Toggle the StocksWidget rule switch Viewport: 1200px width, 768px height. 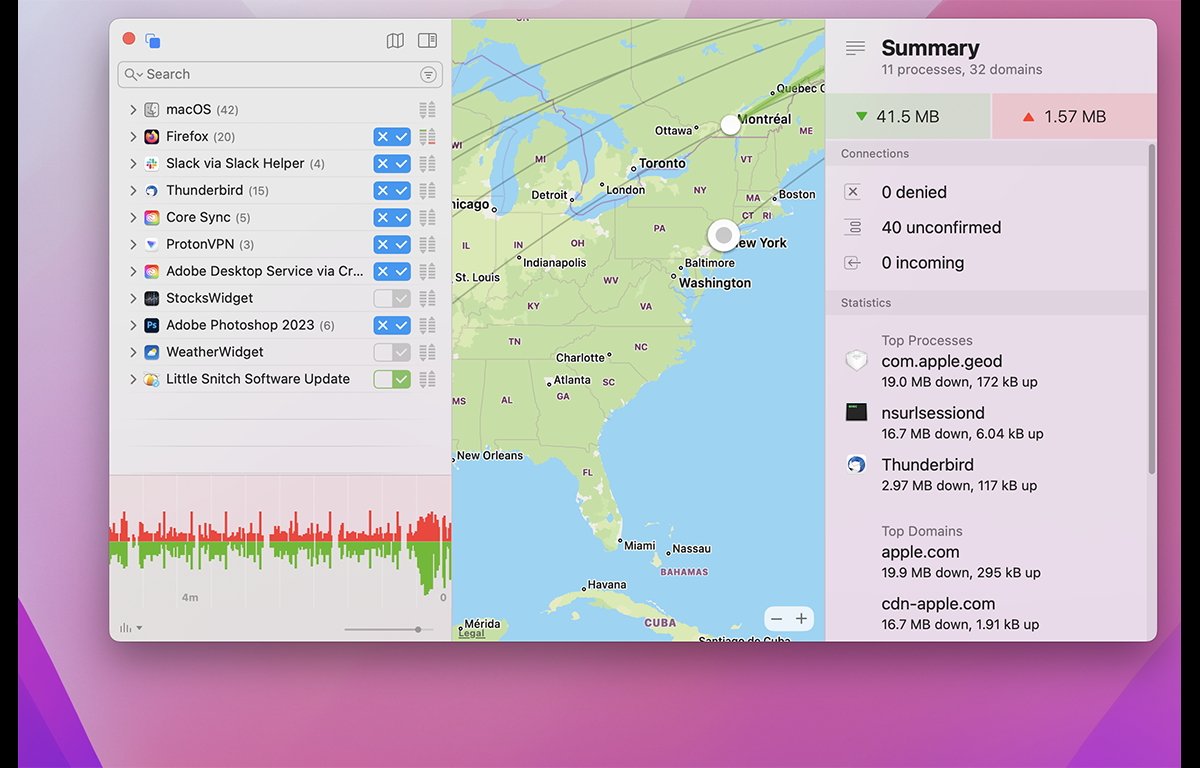point(392,299)
